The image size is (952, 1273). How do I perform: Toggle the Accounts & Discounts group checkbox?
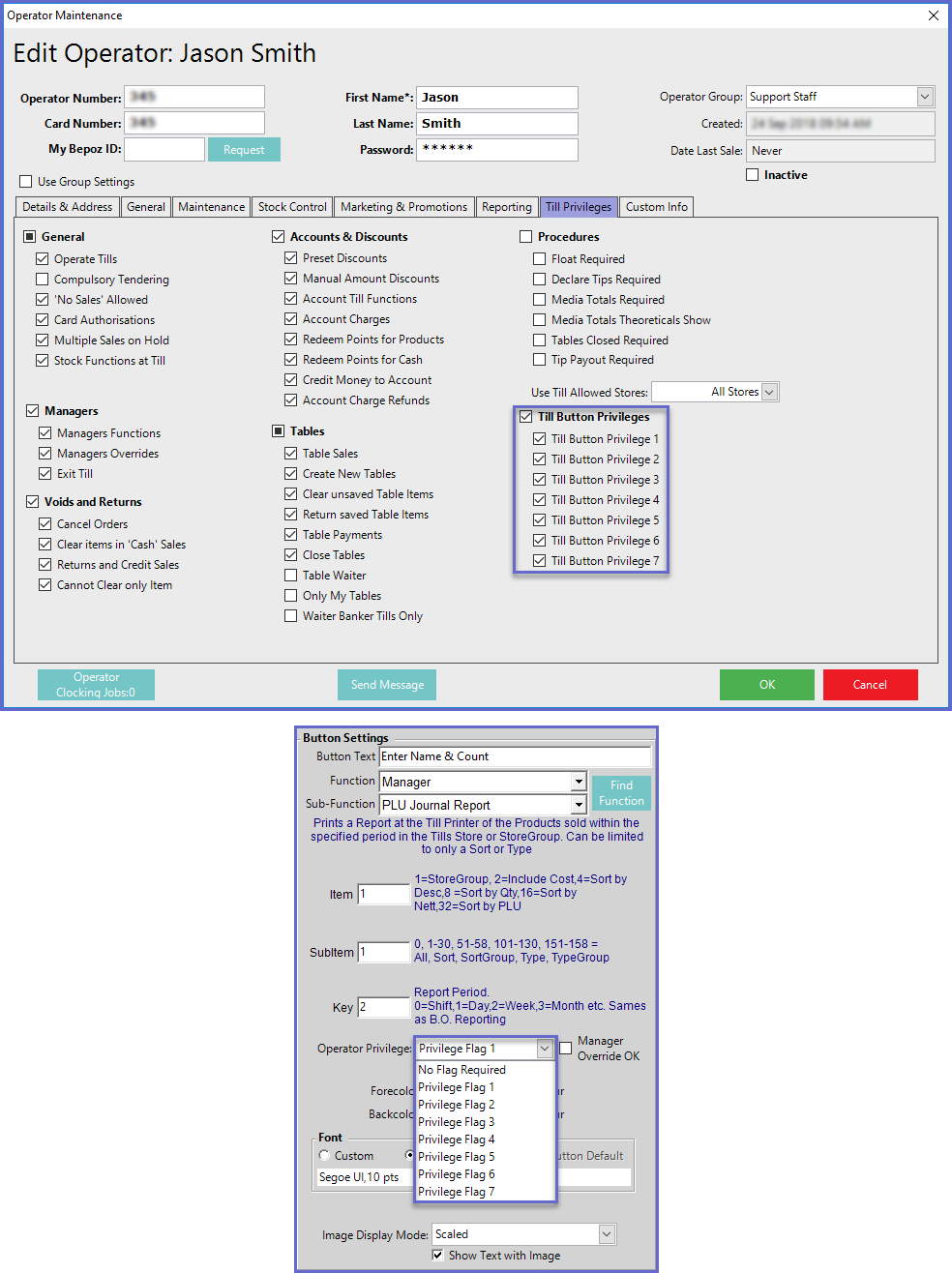[279, 237]
